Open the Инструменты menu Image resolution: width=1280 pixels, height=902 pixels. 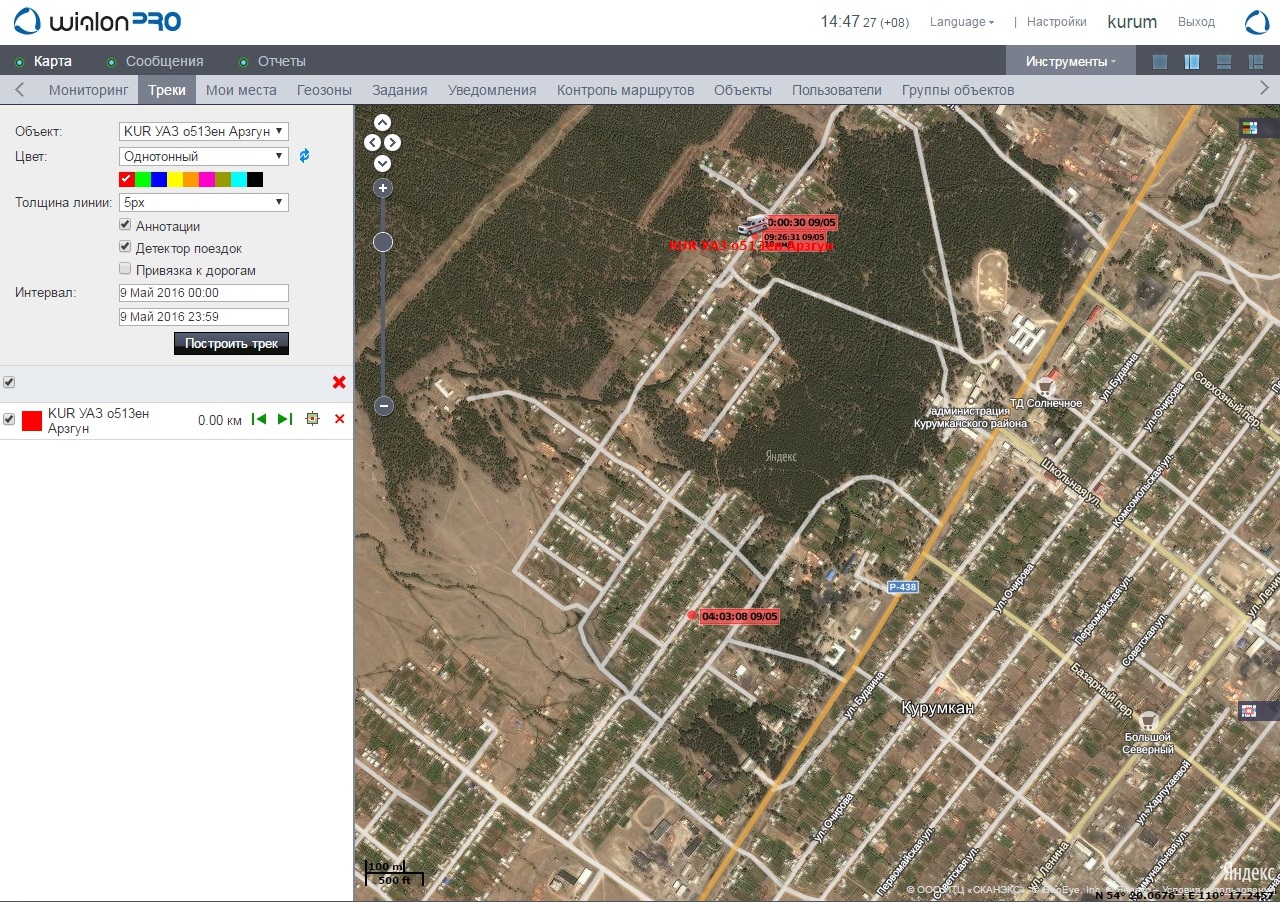(1071, 62)
